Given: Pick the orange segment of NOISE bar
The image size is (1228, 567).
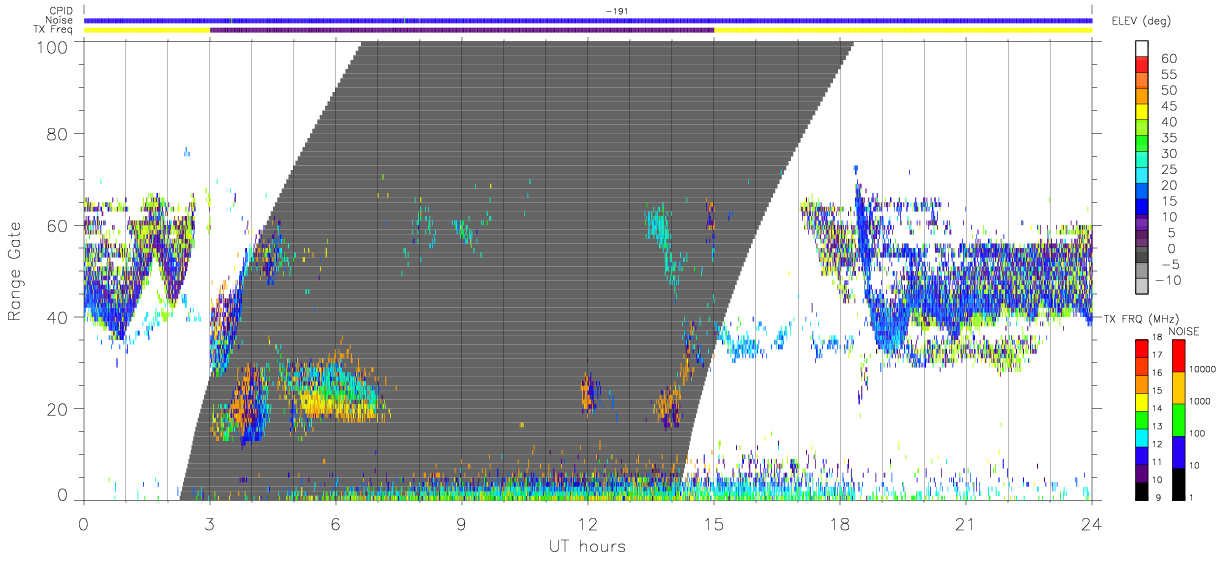Looking at the screenshot, I should [x=1179, y=386].
